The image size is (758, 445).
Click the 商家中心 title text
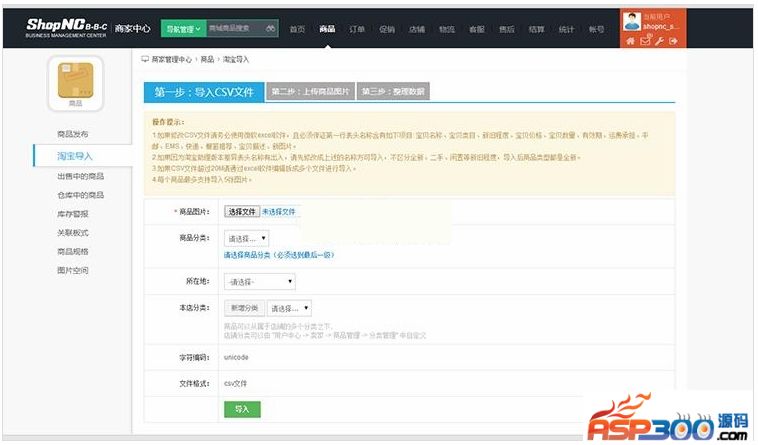point(132,29)
